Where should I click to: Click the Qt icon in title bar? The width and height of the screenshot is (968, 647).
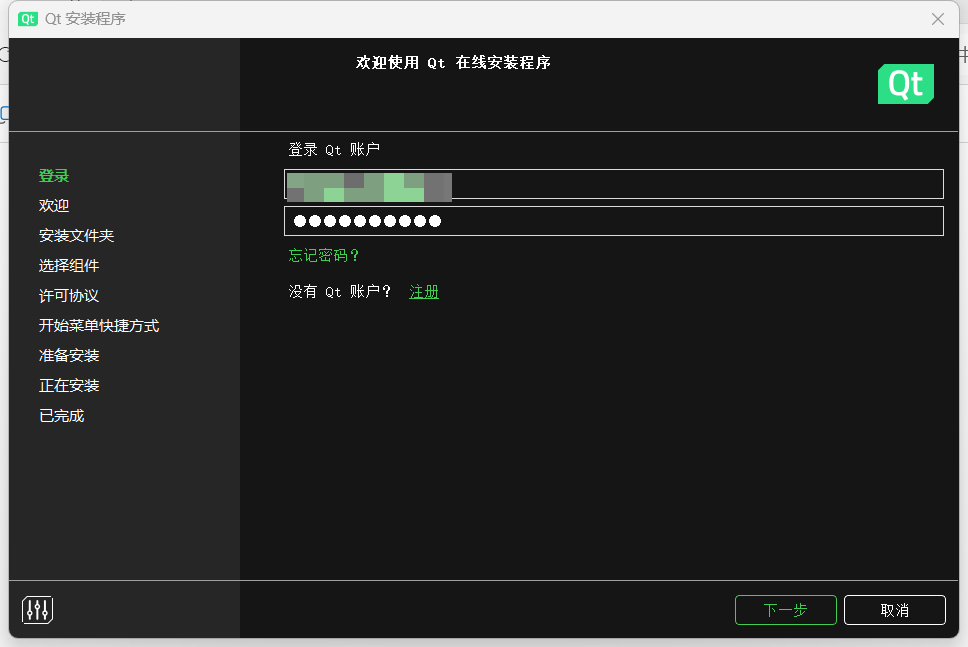tap(28, 19)
